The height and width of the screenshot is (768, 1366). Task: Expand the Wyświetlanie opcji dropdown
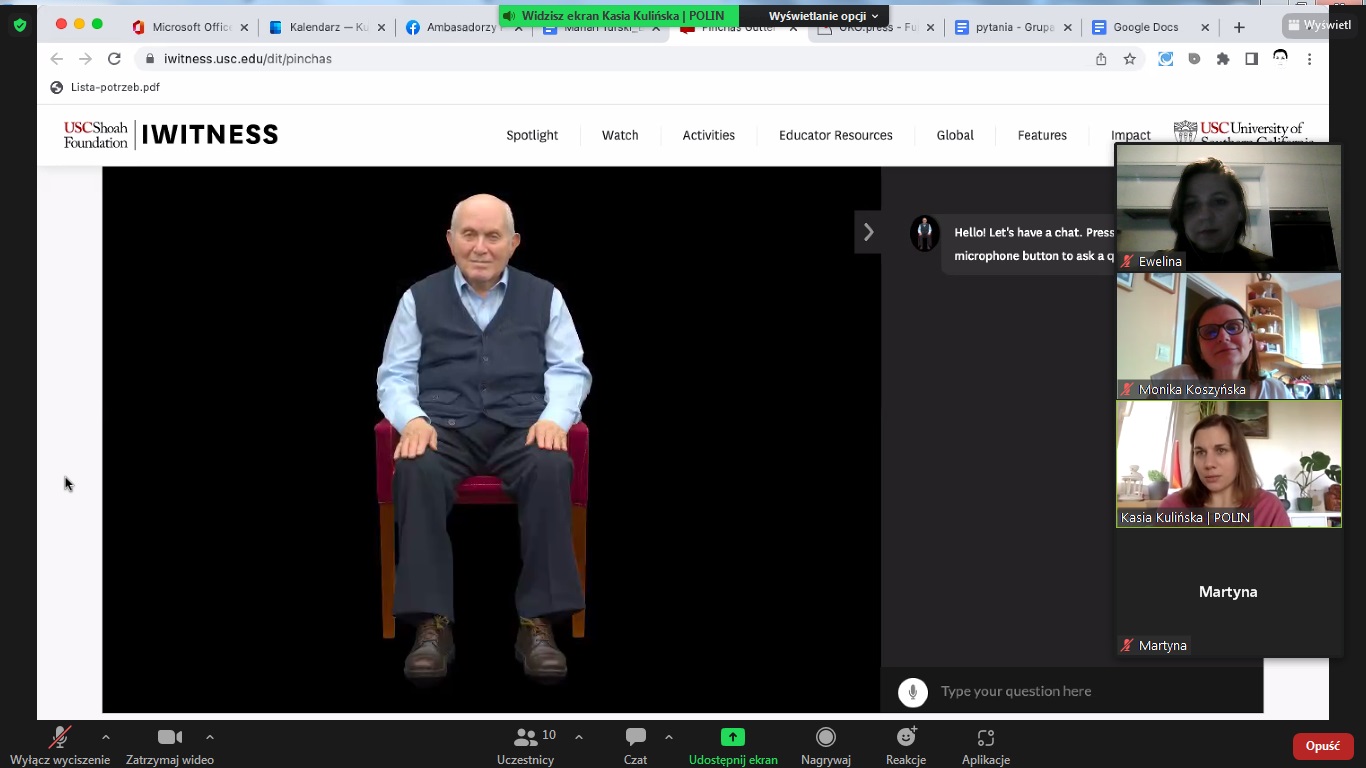[x=823, y=16]
